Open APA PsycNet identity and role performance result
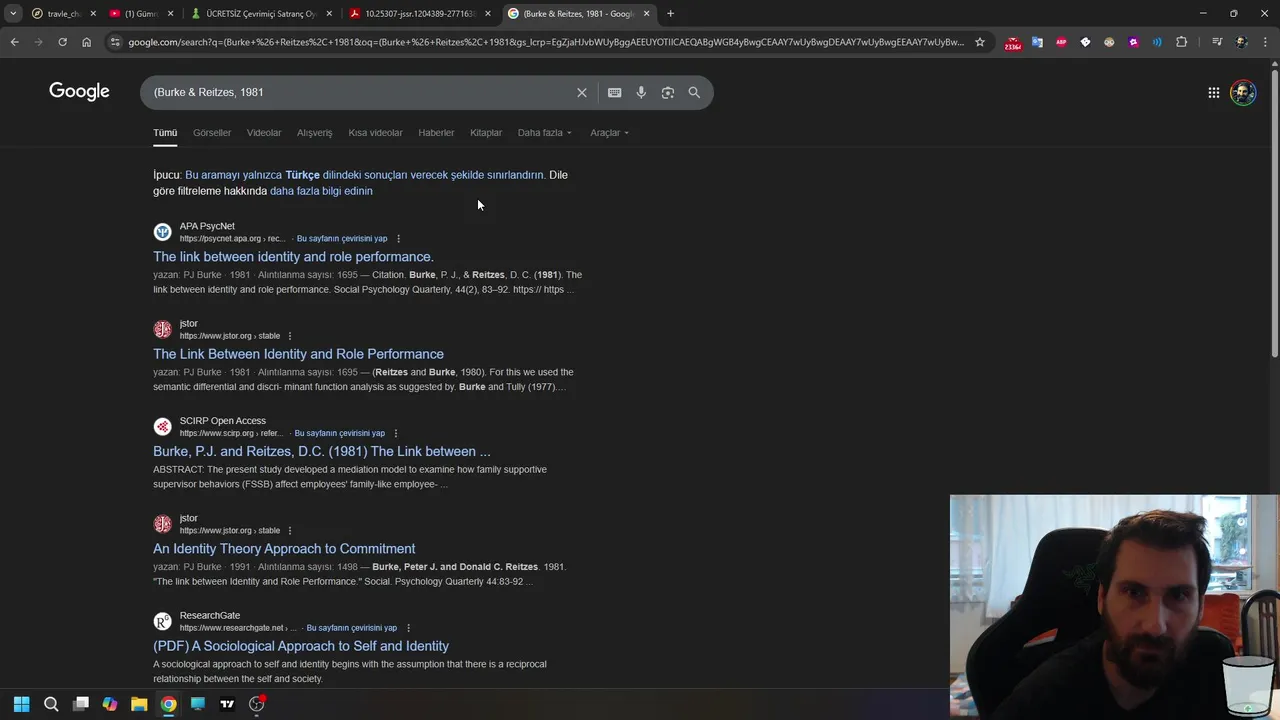This screenshot has height=720, width=1280. (293, 257)
